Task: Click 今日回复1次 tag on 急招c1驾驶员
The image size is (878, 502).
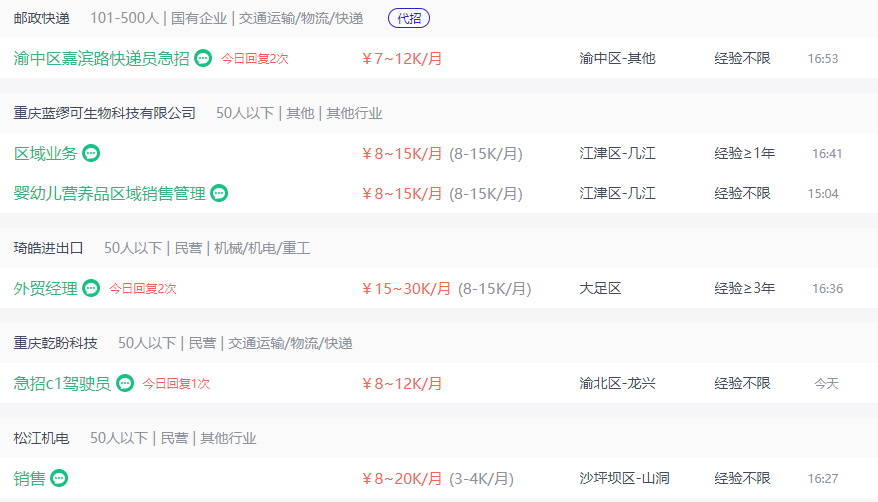Action: [176, 383]
